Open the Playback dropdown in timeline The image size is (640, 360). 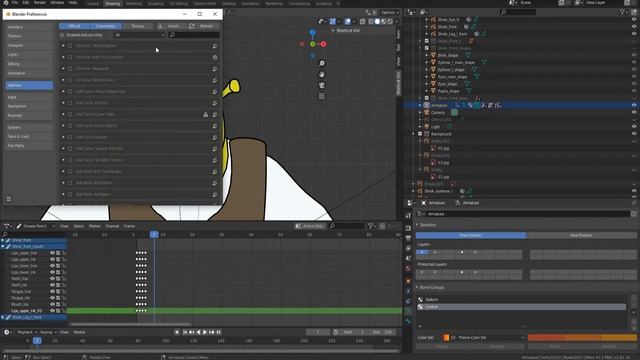27,332
